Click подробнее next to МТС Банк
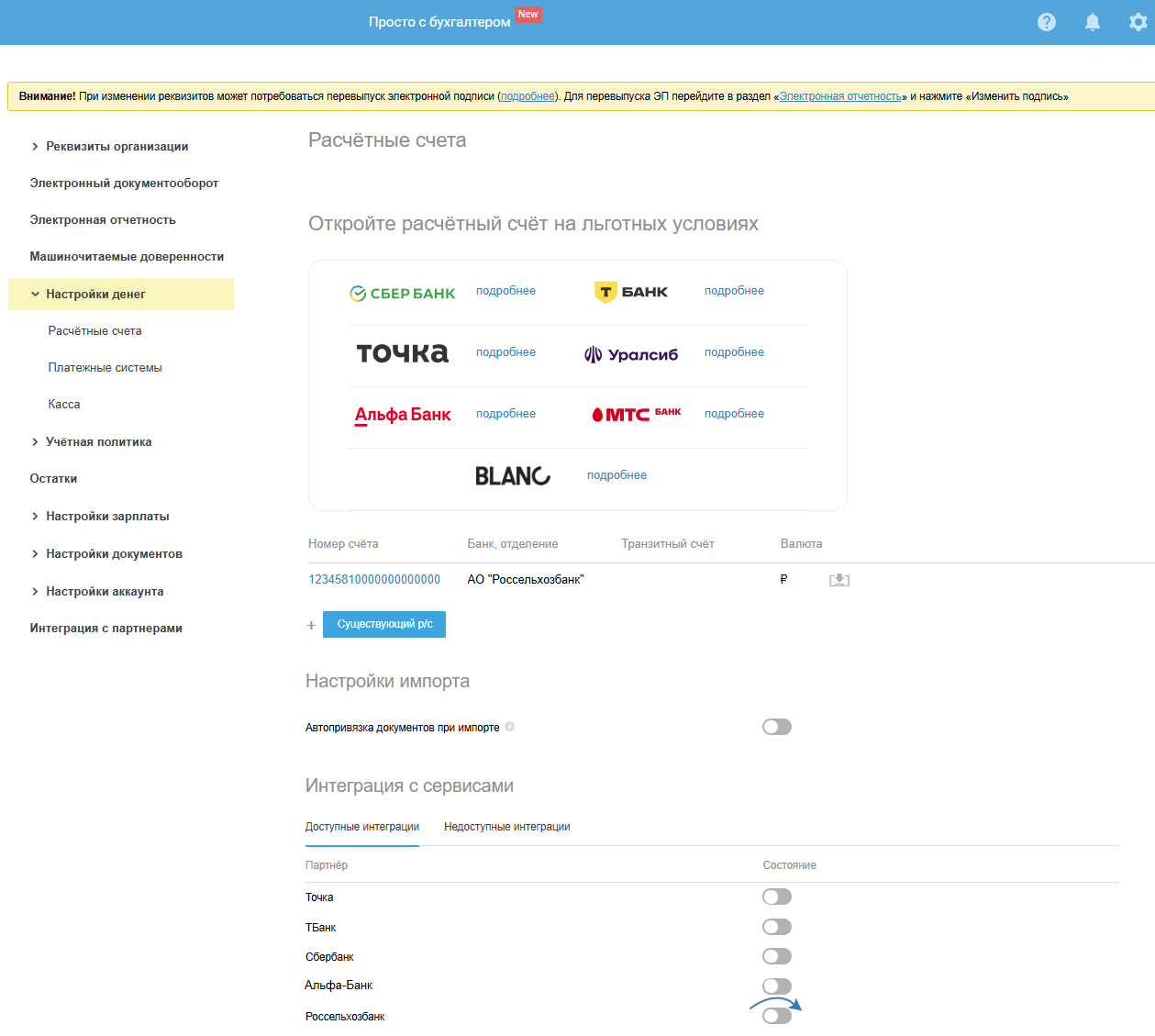Image resolution: width=1155 pixels, height=1036 pixels. (x=734, y=414)
